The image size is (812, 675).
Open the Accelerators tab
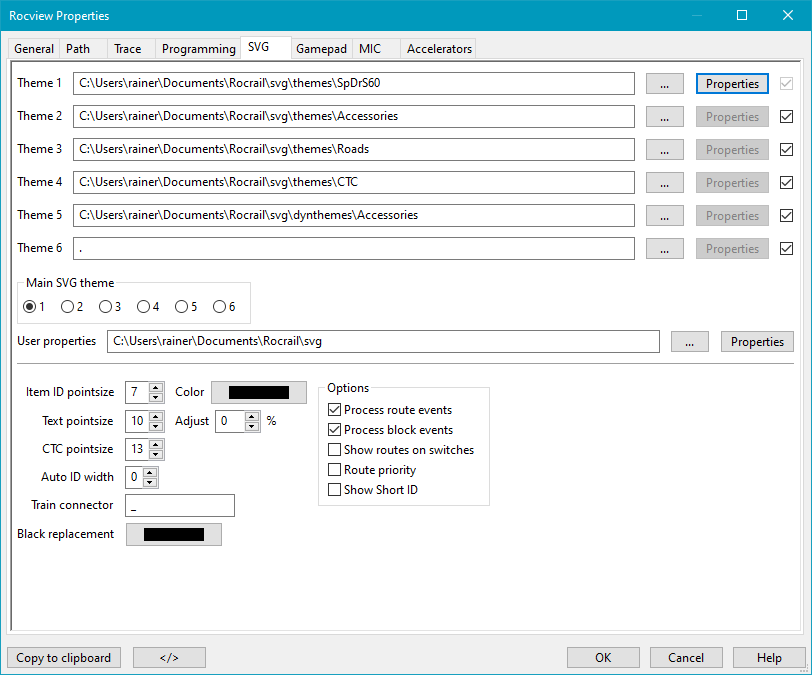(439, 48)
